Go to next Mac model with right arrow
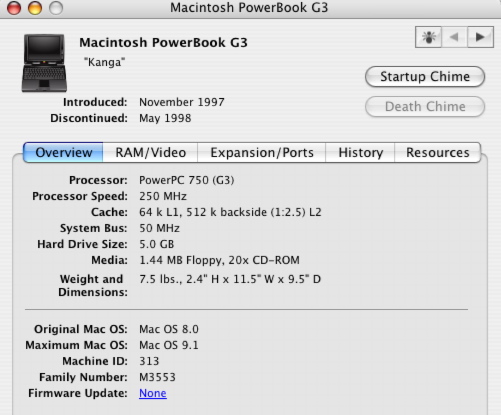 [480, 37]
